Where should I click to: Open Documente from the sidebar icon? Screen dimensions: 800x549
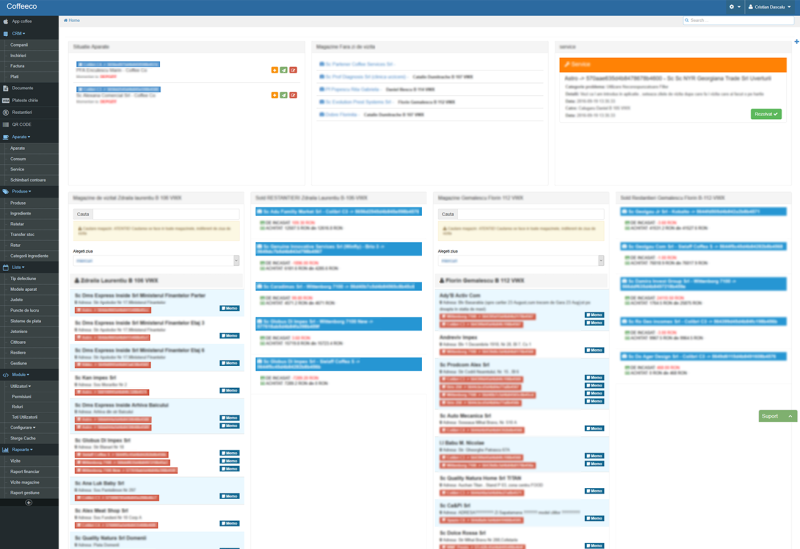point(5,88)
